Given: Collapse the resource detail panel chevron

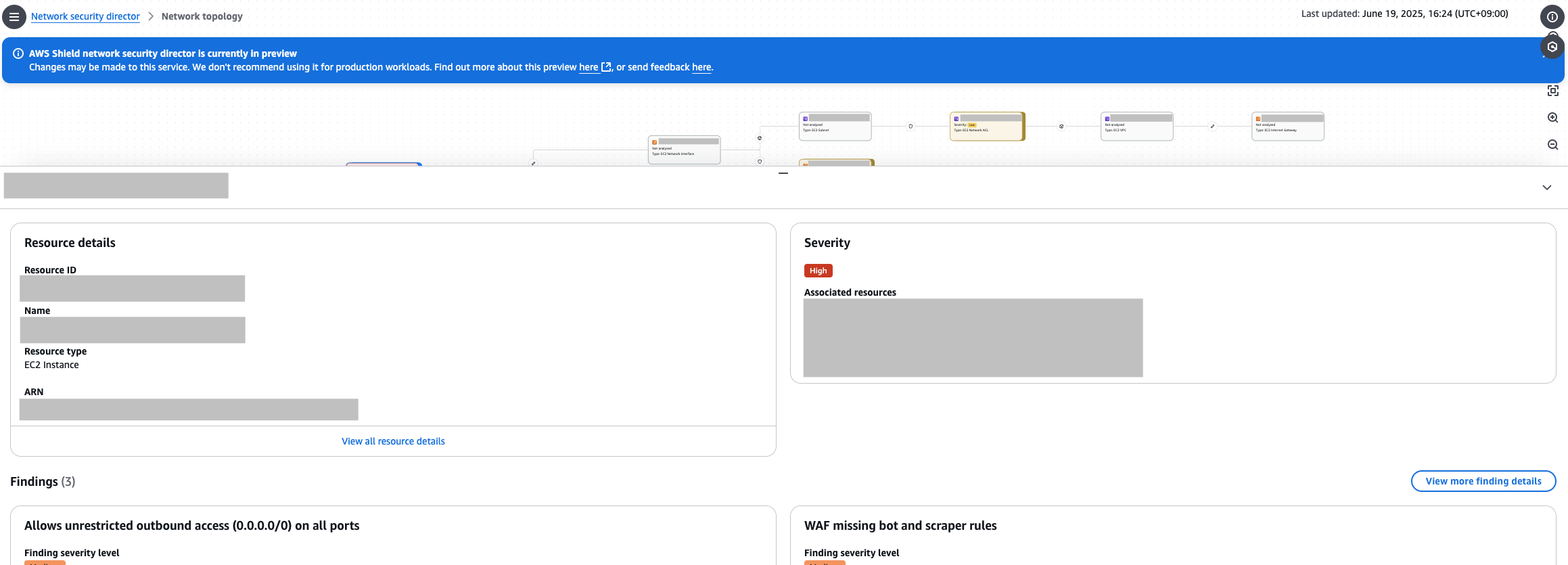Looking at the screenshot, I should click(1546, 187).
